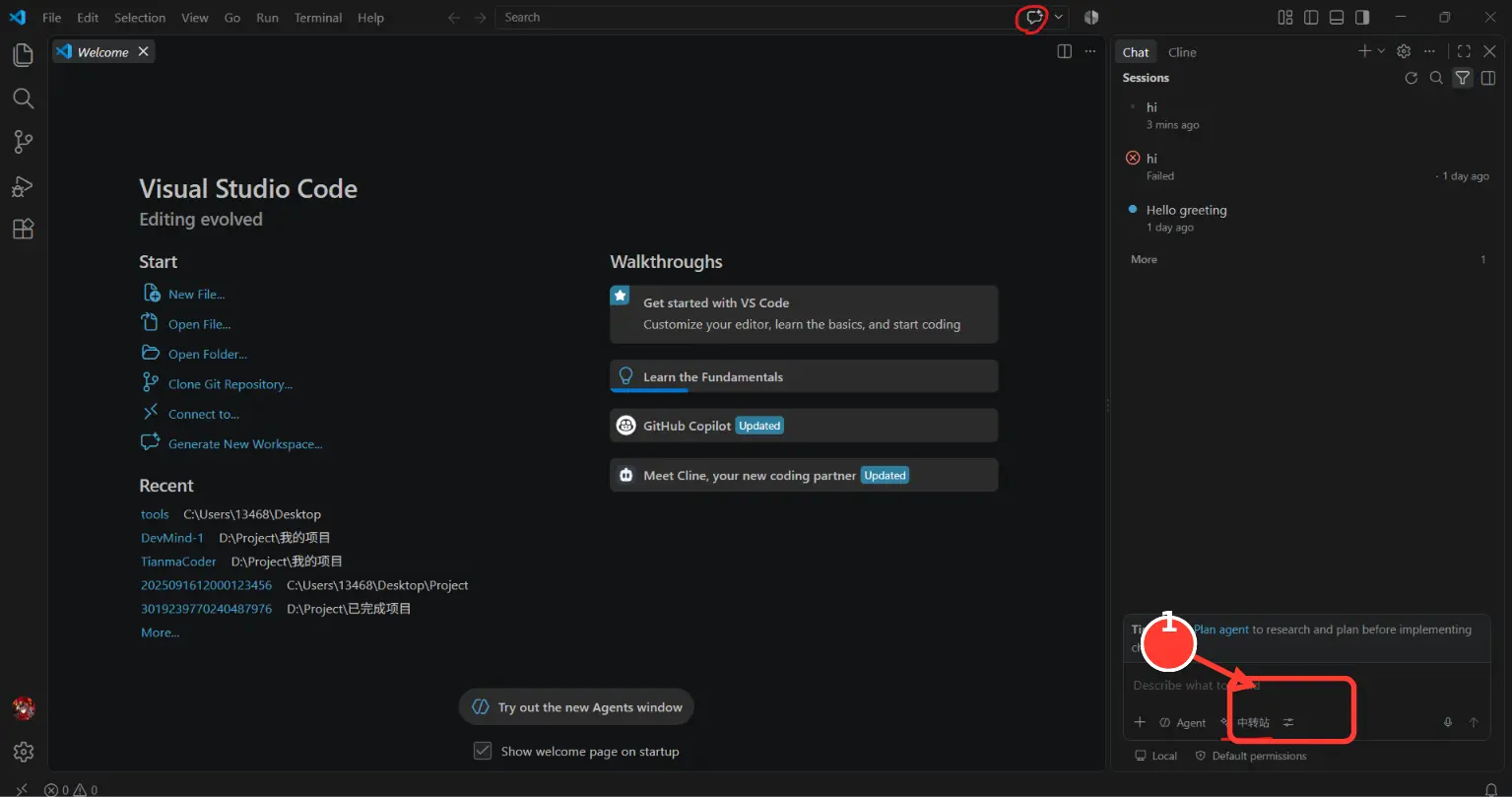This screenshot has height=797, width=1512.
Task: Select the Chat tab
Action: click(x=1136, y=52)
